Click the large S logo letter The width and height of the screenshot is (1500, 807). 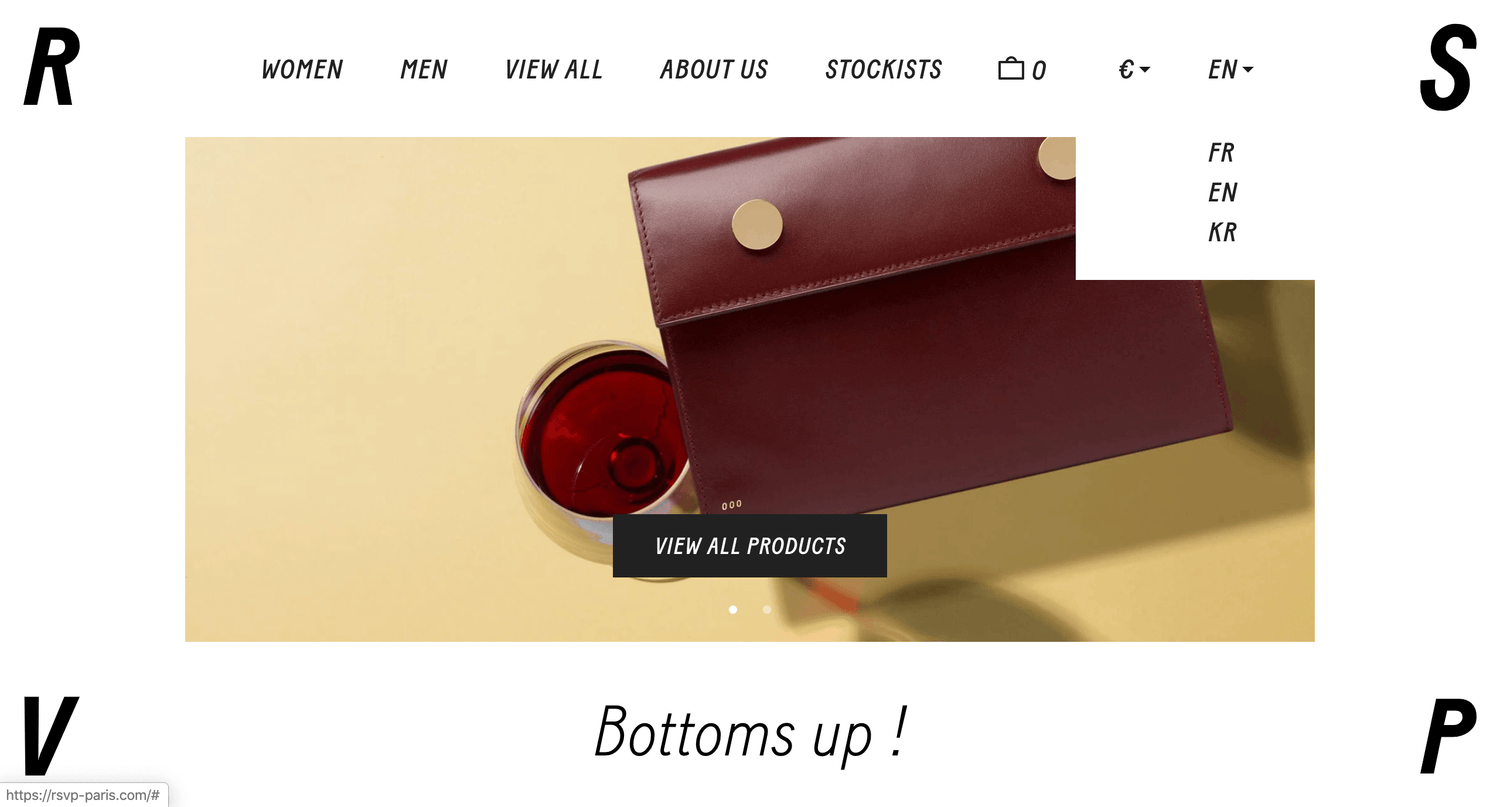point(1447,68)
